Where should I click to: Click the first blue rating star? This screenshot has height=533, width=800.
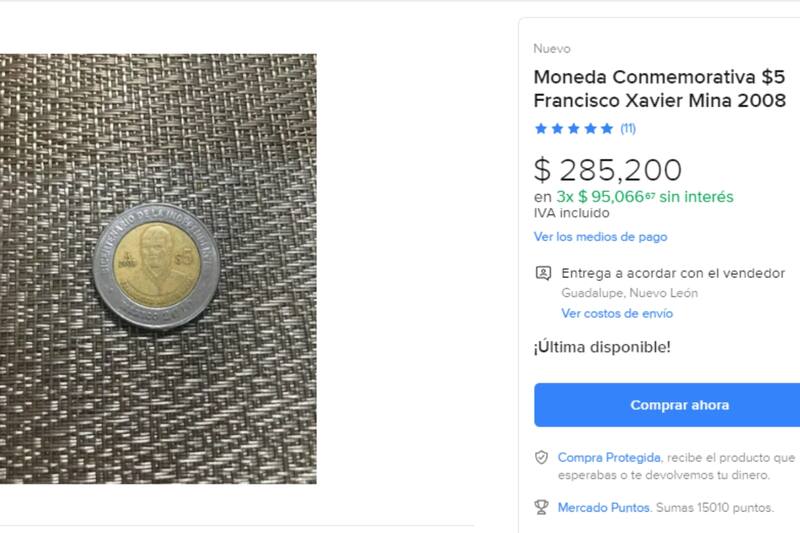click(541, 129)
